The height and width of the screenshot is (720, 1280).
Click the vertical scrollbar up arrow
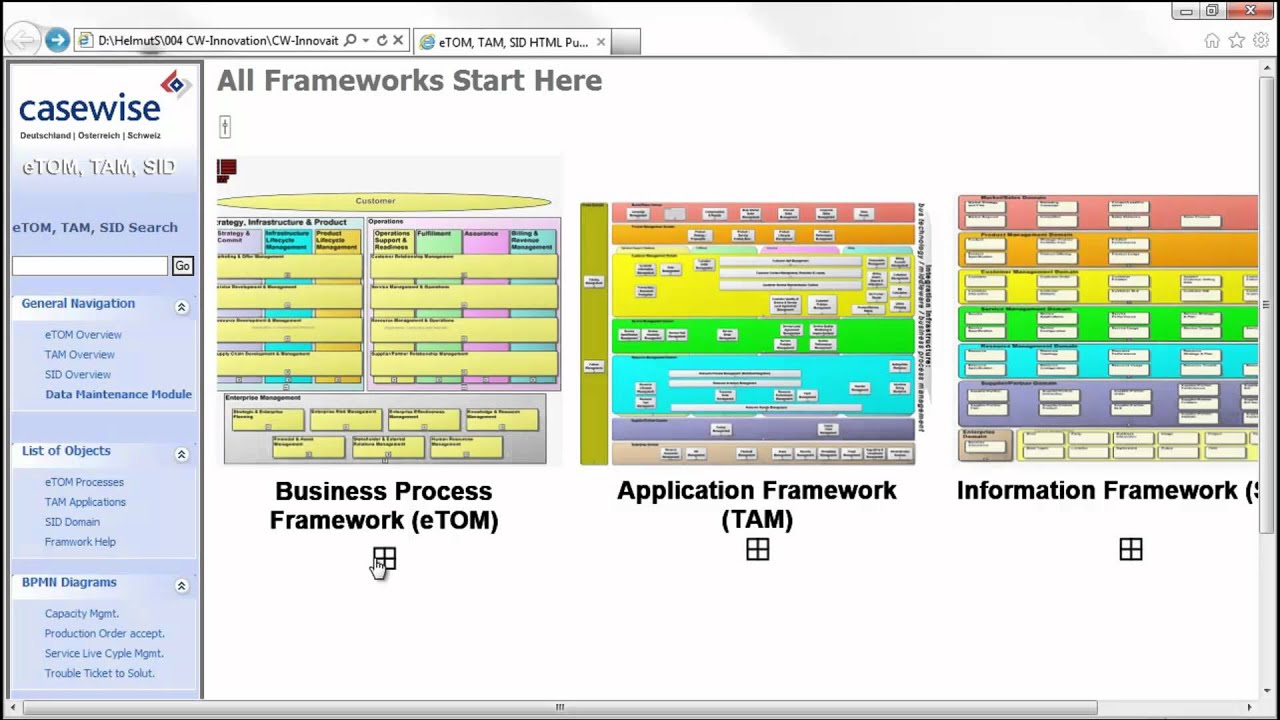click(x=1268, y=69)
